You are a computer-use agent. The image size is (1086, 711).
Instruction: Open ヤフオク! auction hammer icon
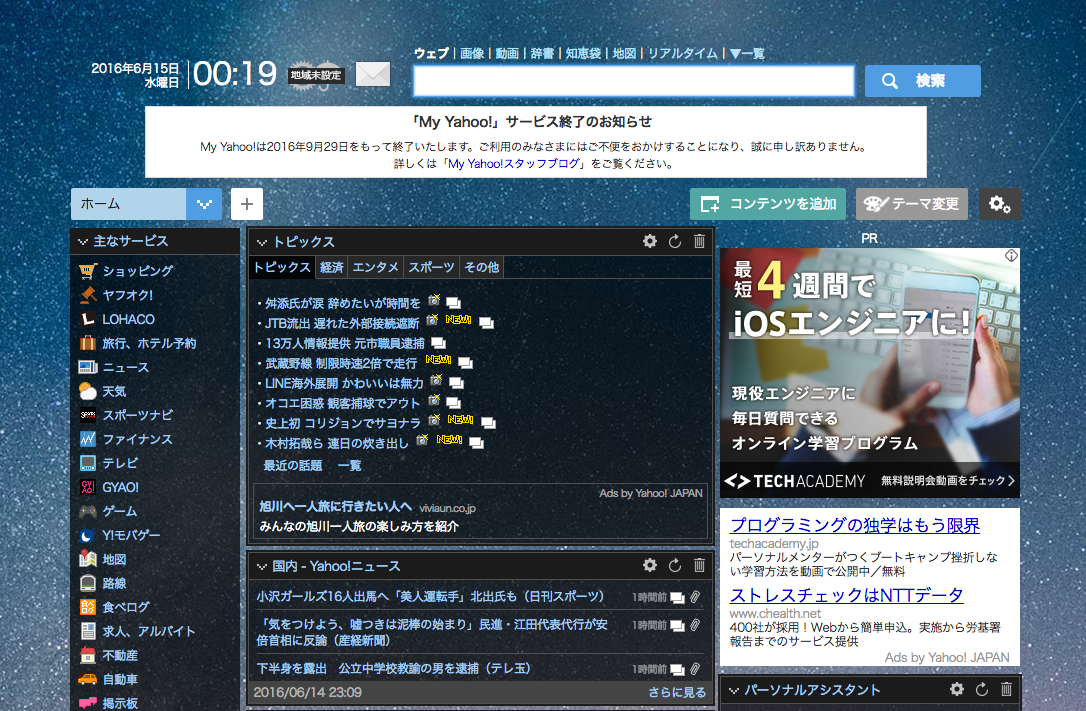(87, 295)
